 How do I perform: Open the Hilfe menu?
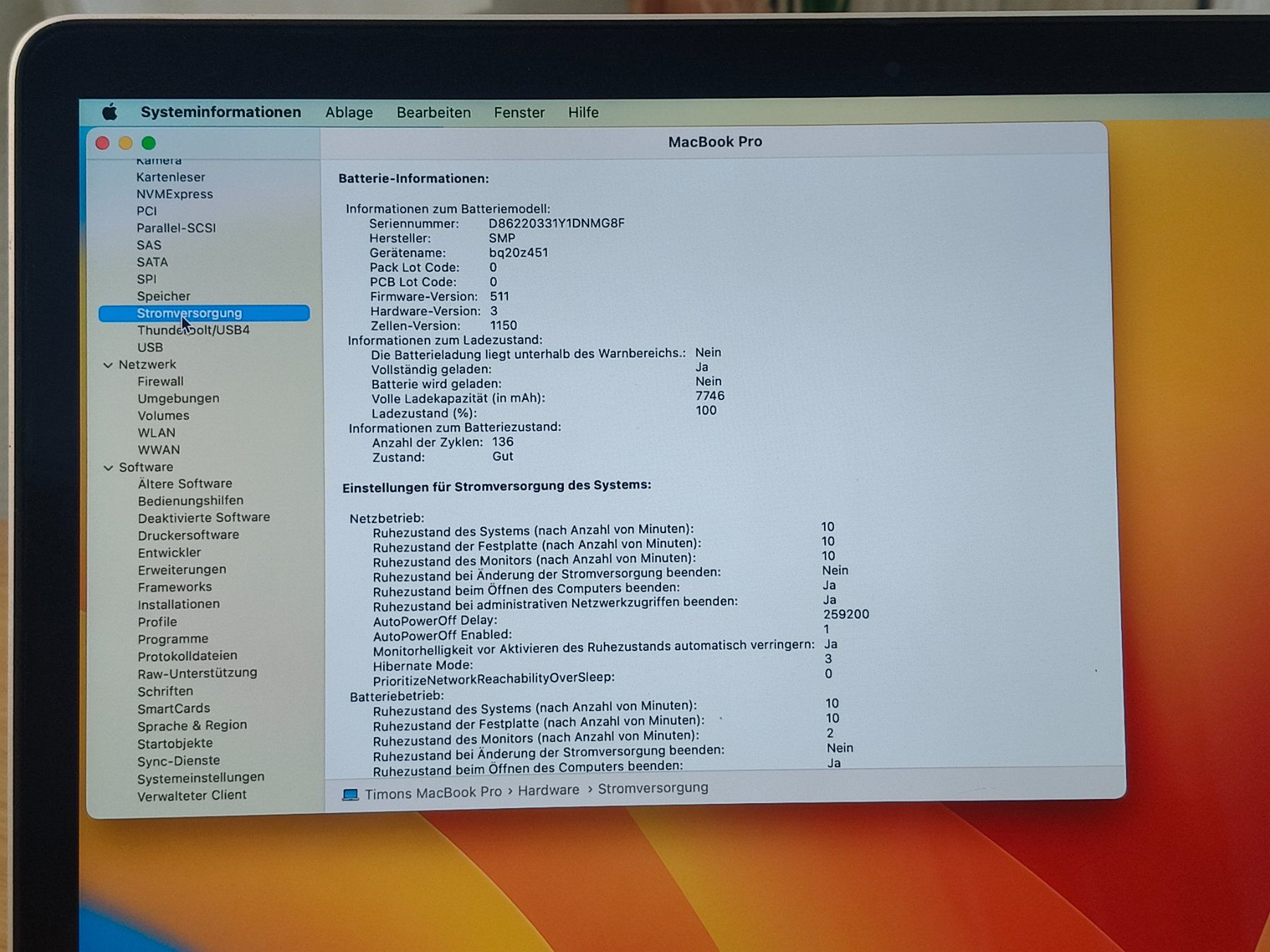click(x=583, y=112)
